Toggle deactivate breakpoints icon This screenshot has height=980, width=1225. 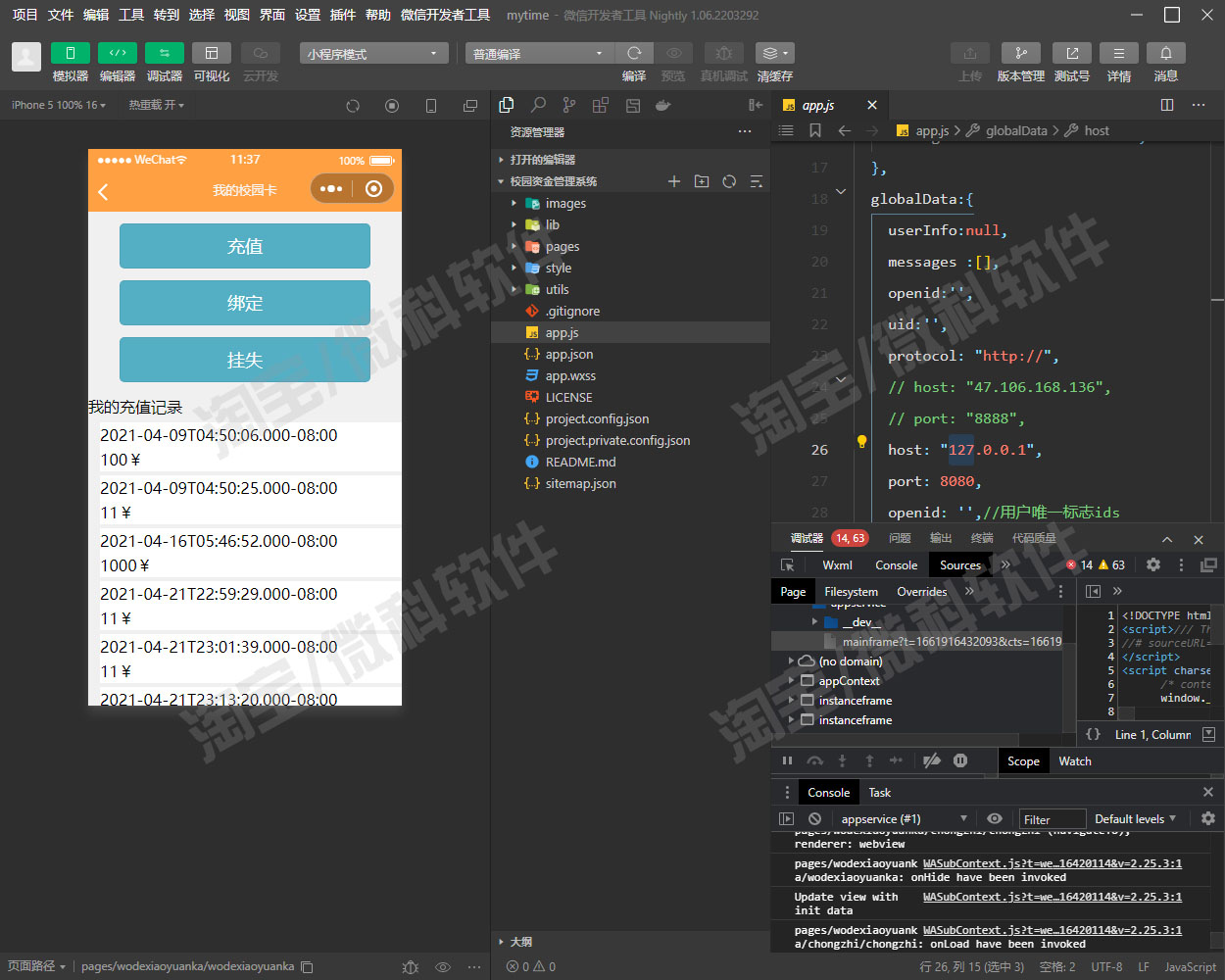point(932,760)
